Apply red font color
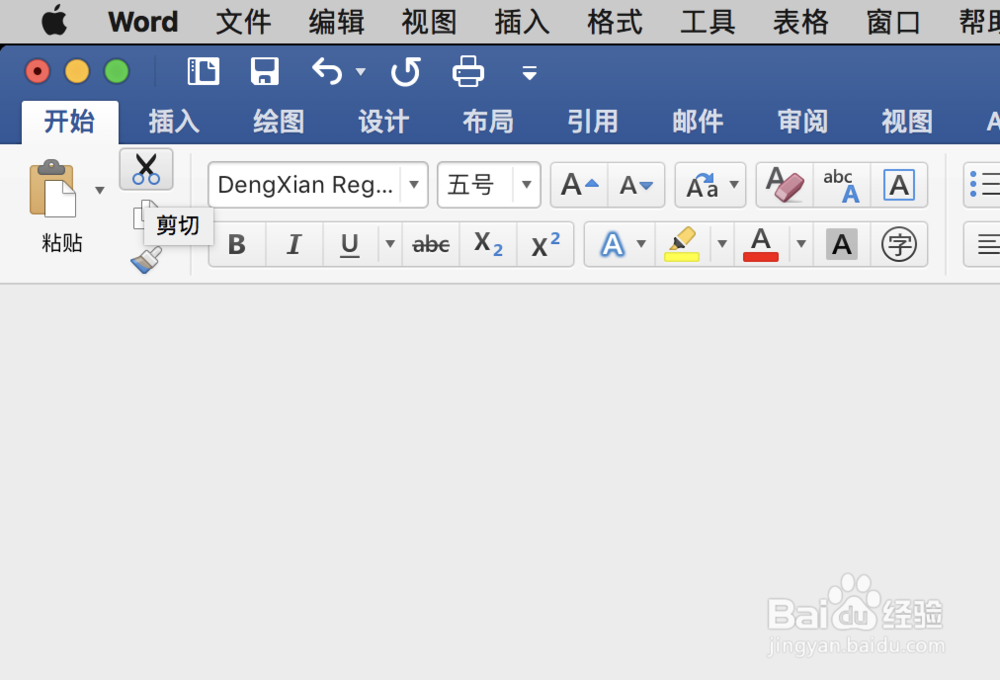This screenshot has height=680, width=1000. pos(761,244)
